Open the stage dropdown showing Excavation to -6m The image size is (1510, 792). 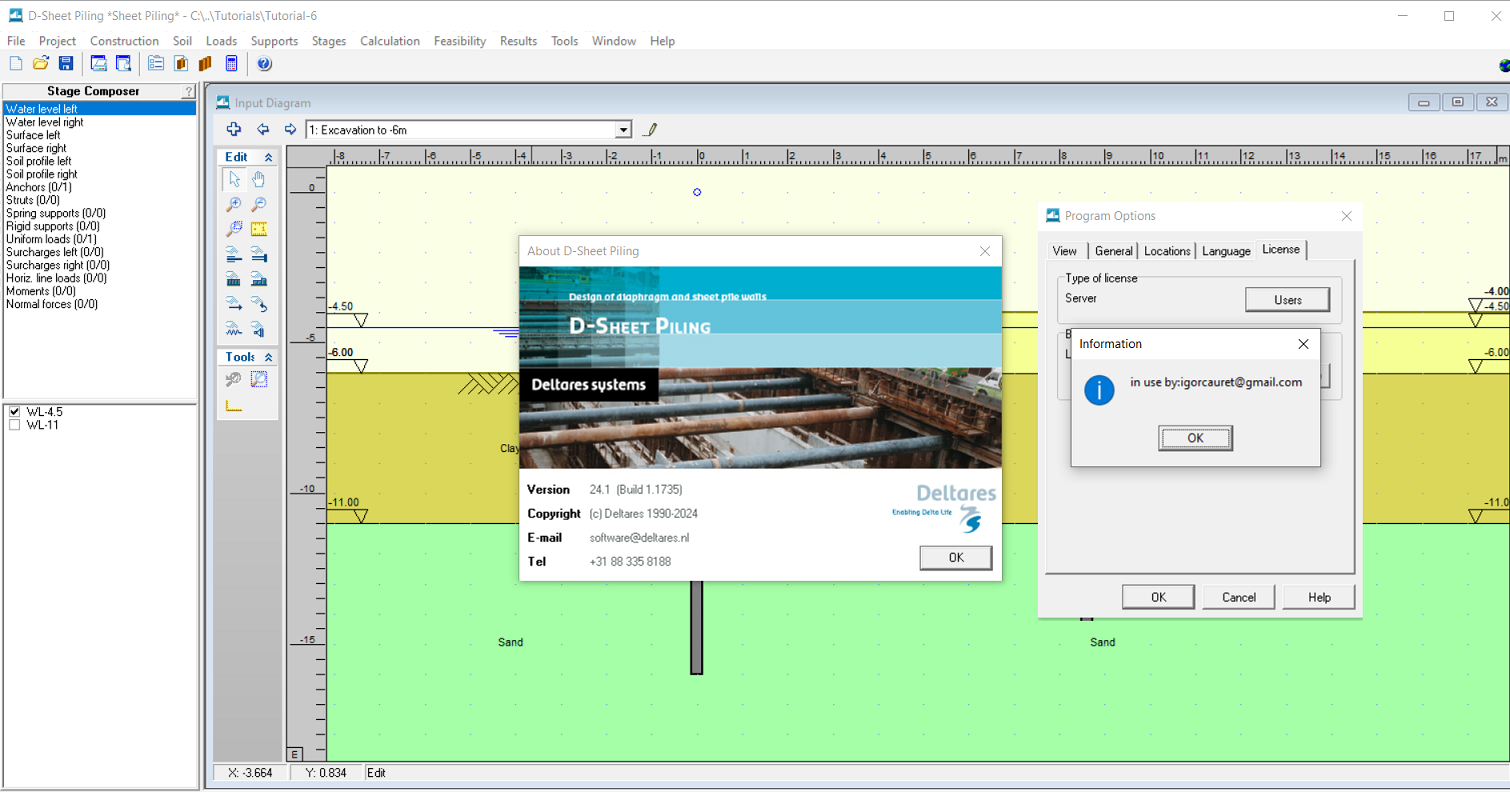coord(624,130)
